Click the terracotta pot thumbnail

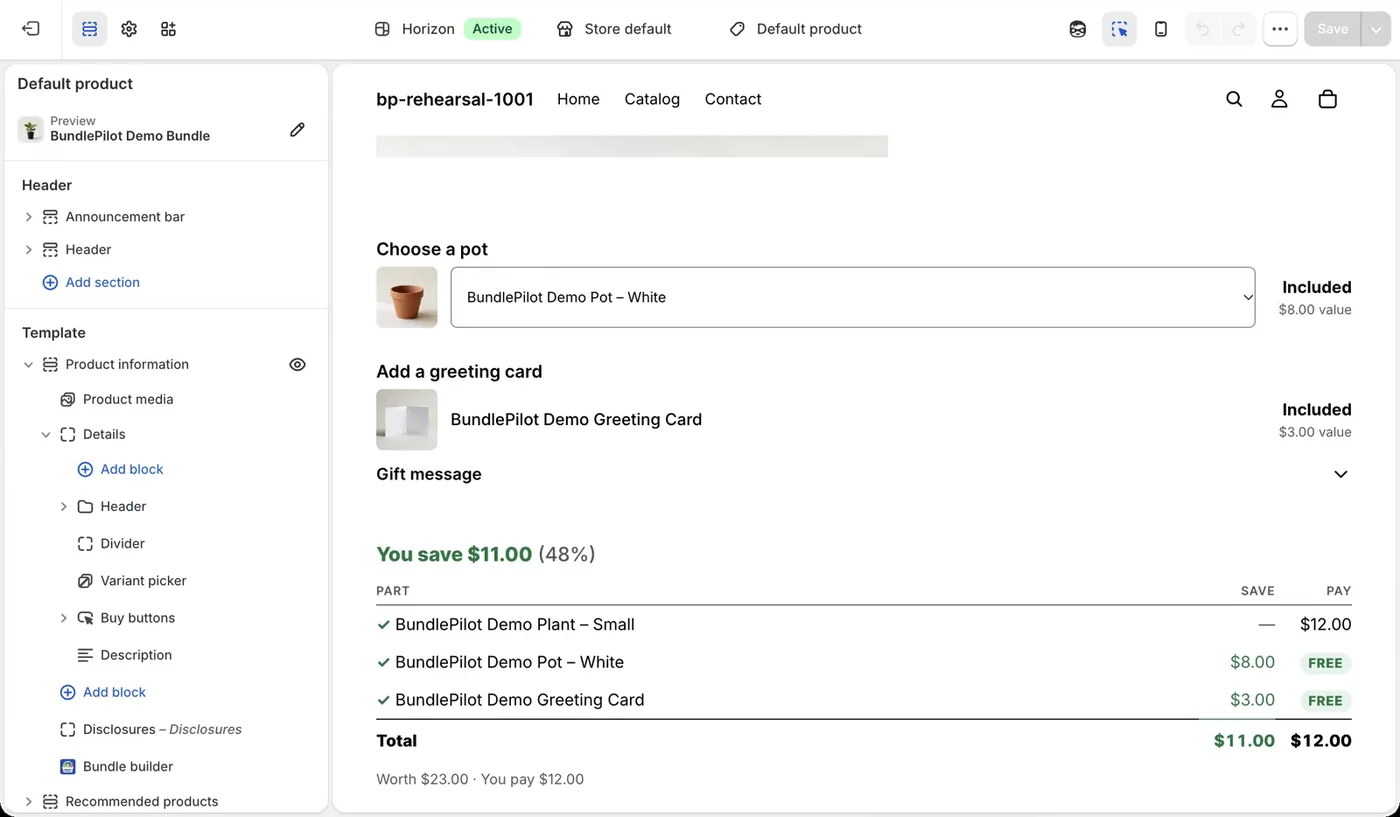coord(407,297)
